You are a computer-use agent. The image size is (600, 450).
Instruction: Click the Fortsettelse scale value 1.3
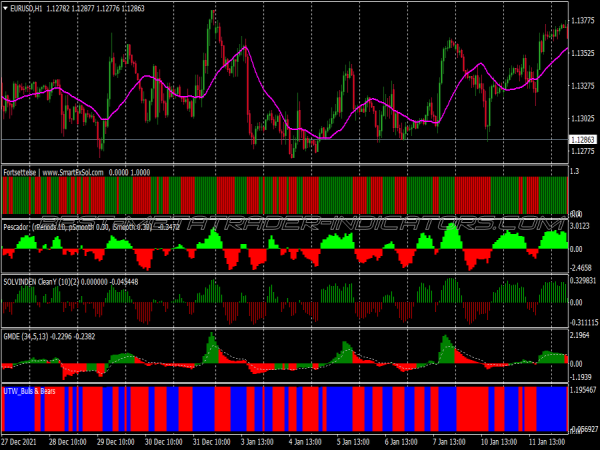(574, 171)
